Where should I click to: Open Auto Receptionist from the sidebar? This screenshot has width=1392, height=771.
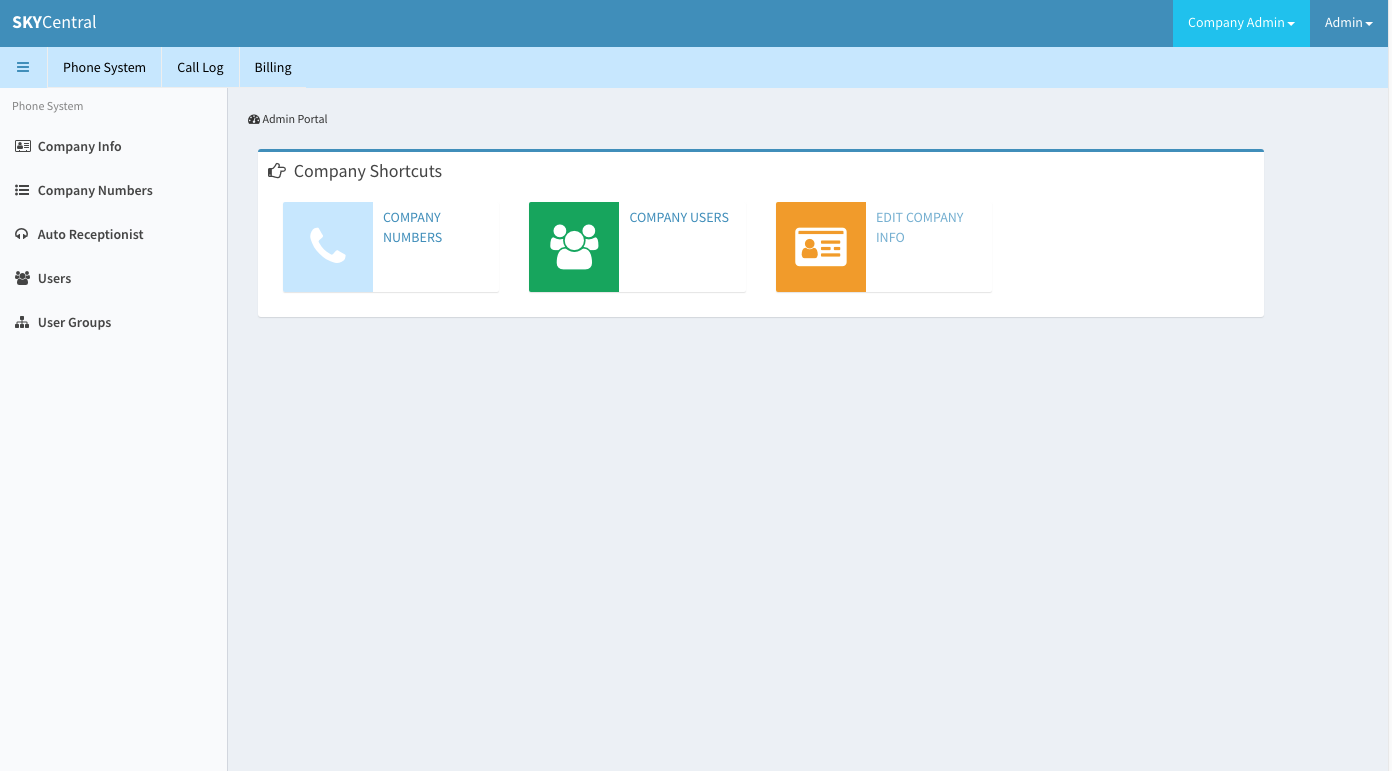pyautogui.click(x=113, y=234)
